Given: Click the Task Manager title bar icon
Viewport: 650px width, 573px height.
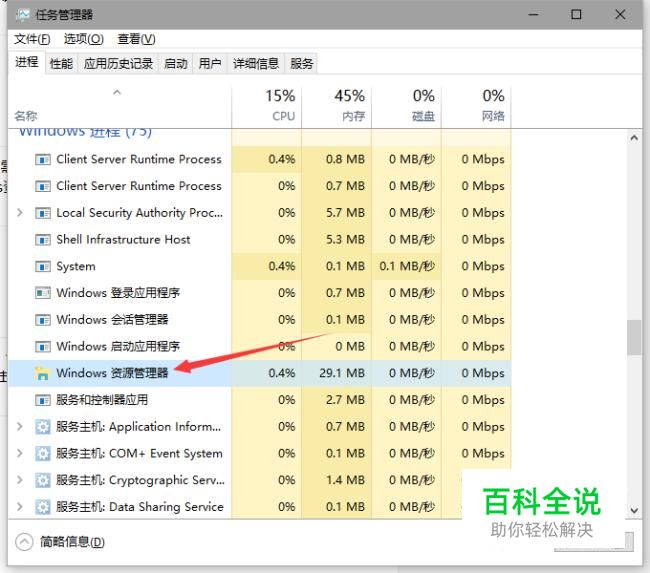Looking at the screenshot, I should [23, 15].
